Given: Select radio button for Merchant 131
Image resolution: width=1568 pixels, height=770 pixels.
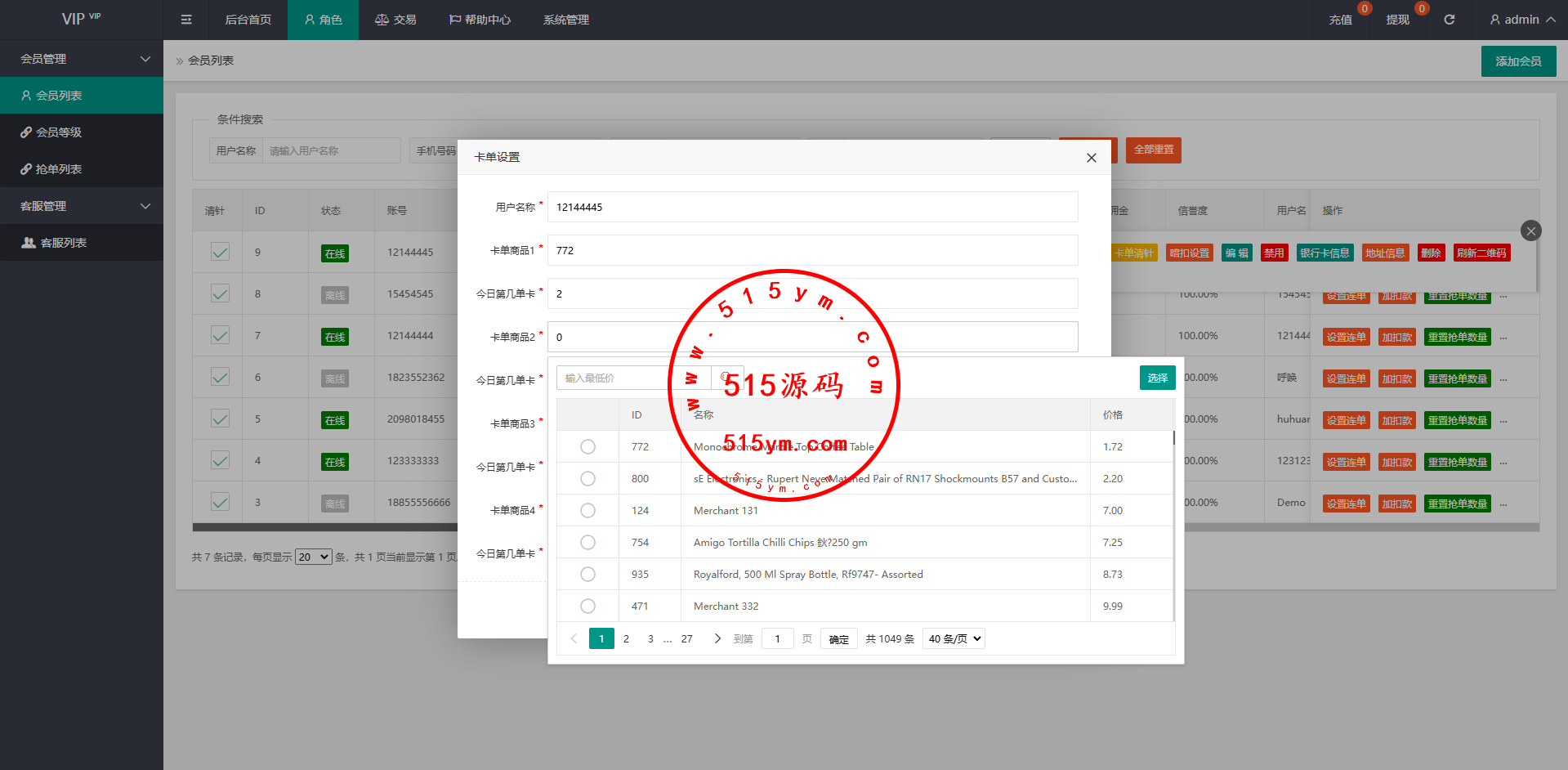Looking at the screenshot, I should tap(587, 510).
